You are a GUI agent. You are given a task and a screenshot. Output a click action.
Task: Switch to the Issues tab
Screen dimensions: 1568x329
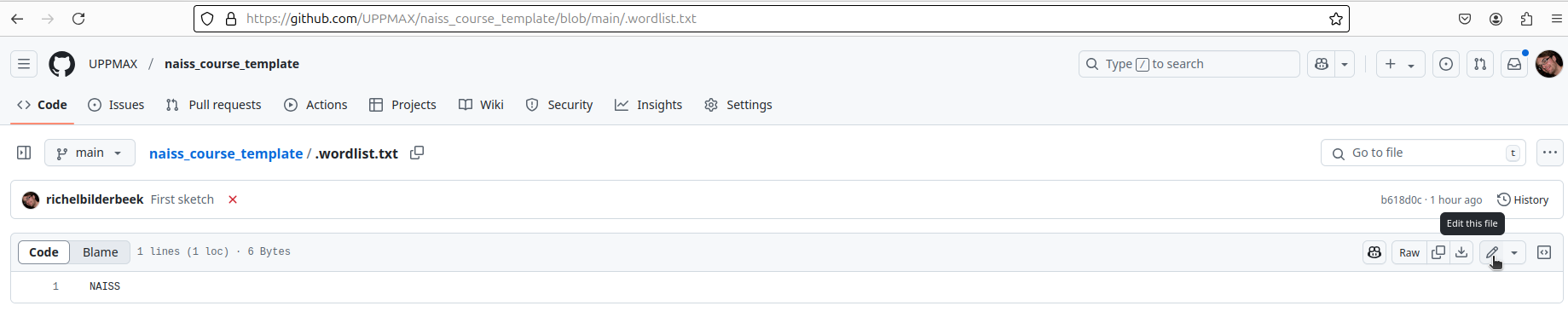[117, 105]
